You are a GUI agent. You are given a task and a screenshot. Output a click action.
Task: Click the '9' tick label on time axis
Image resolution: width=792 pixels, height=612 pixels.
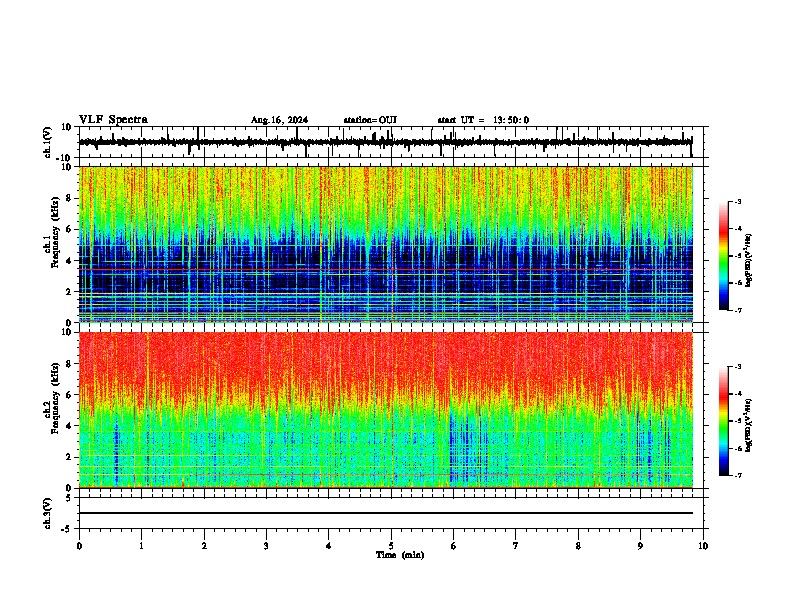640,546
